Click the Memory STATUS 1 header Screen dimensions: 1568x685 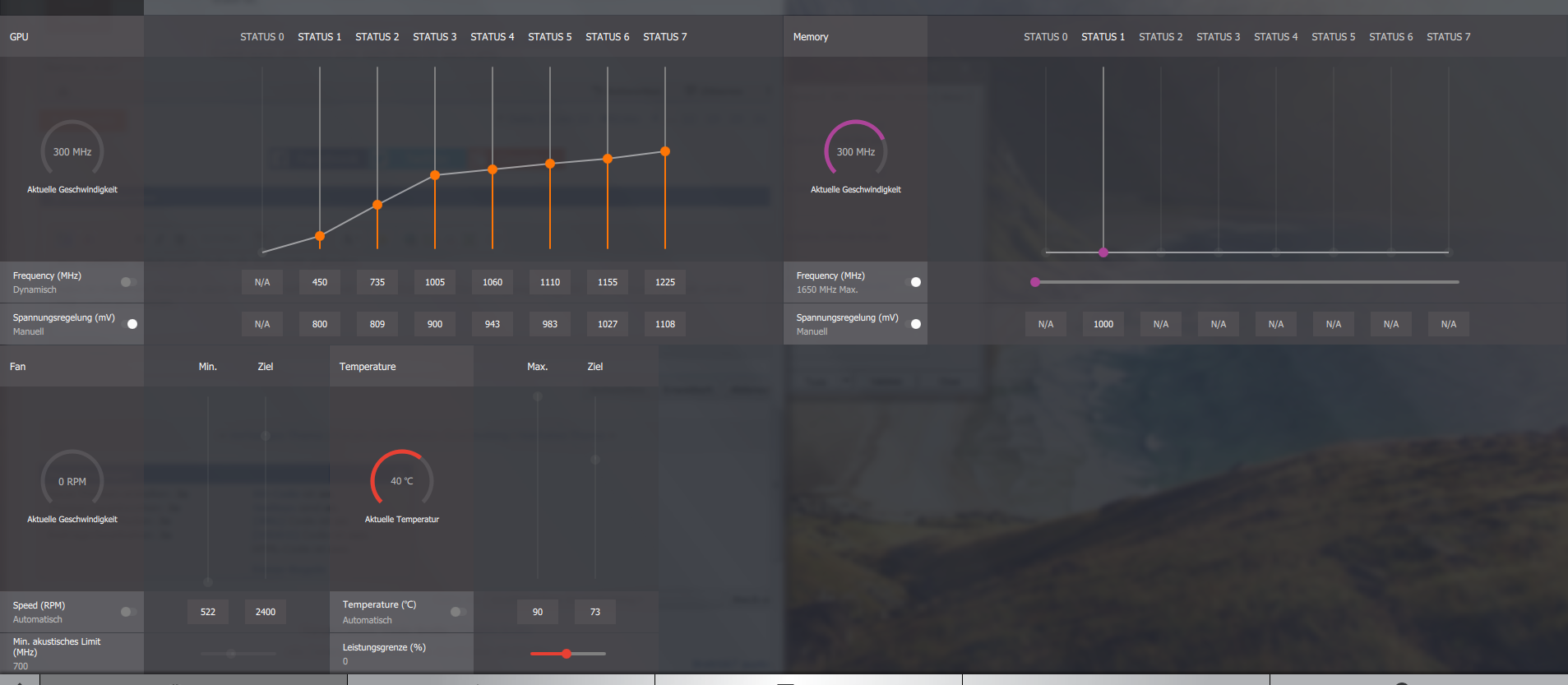1103,37
